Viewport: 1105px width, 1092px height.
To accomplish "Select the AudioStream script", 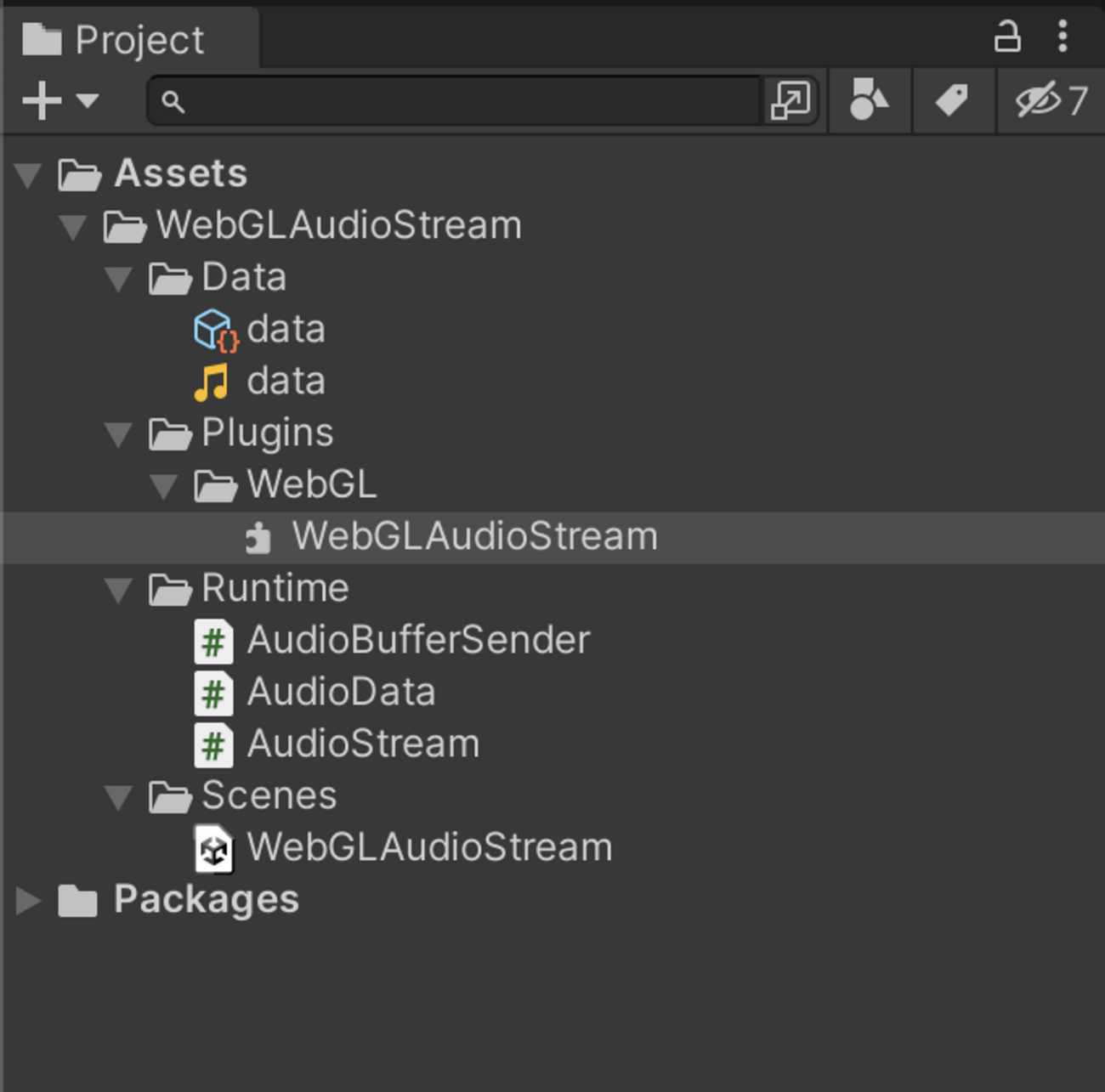I will (x=363, y=744).
